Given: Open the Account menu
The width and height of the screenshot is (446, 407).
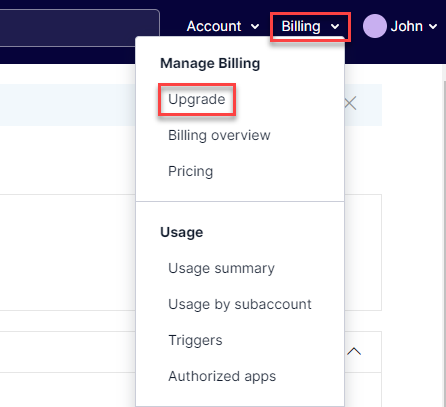Looking at the screenshot, I should pyautogui.click(x=223, y=26).
